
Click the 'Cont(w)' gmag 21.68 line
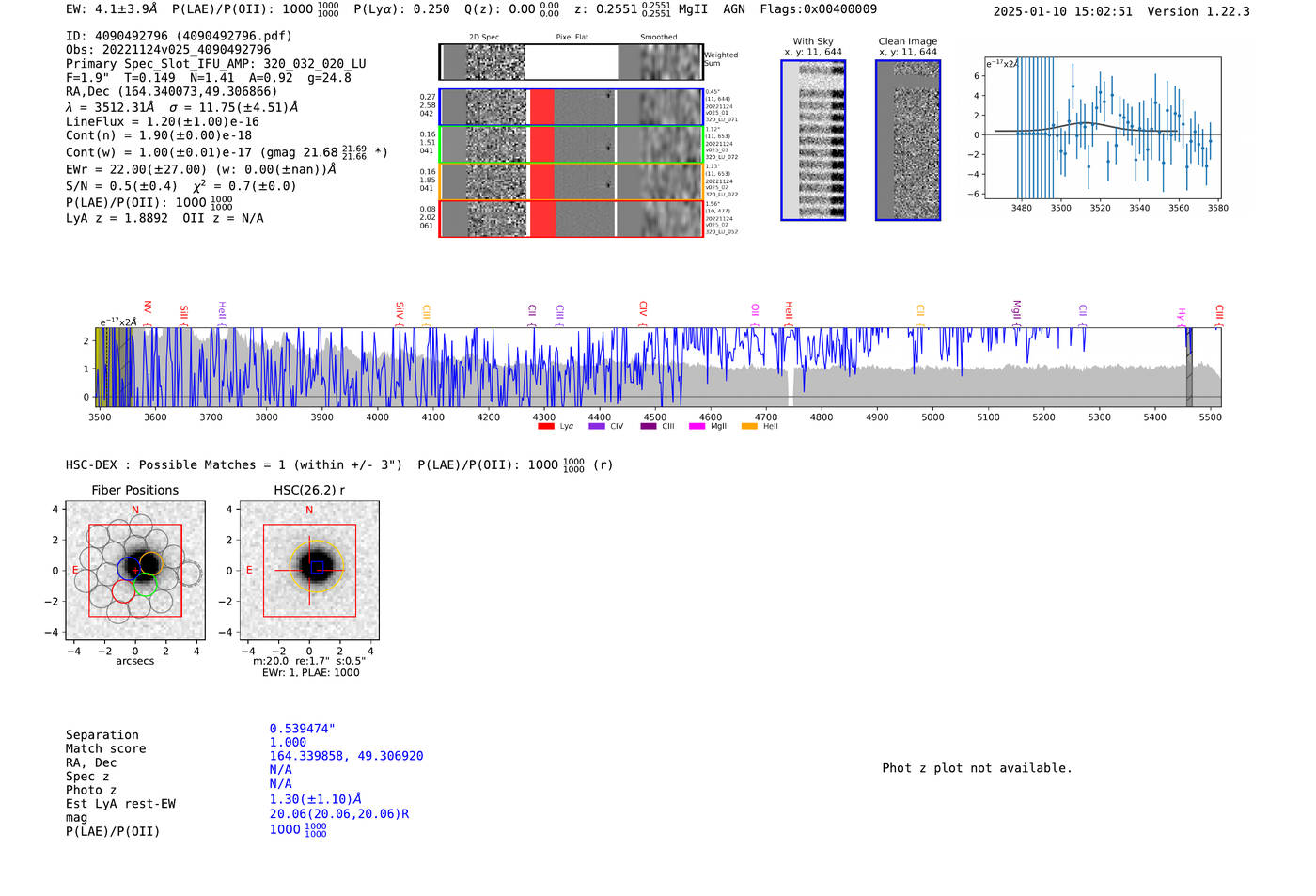227,151
